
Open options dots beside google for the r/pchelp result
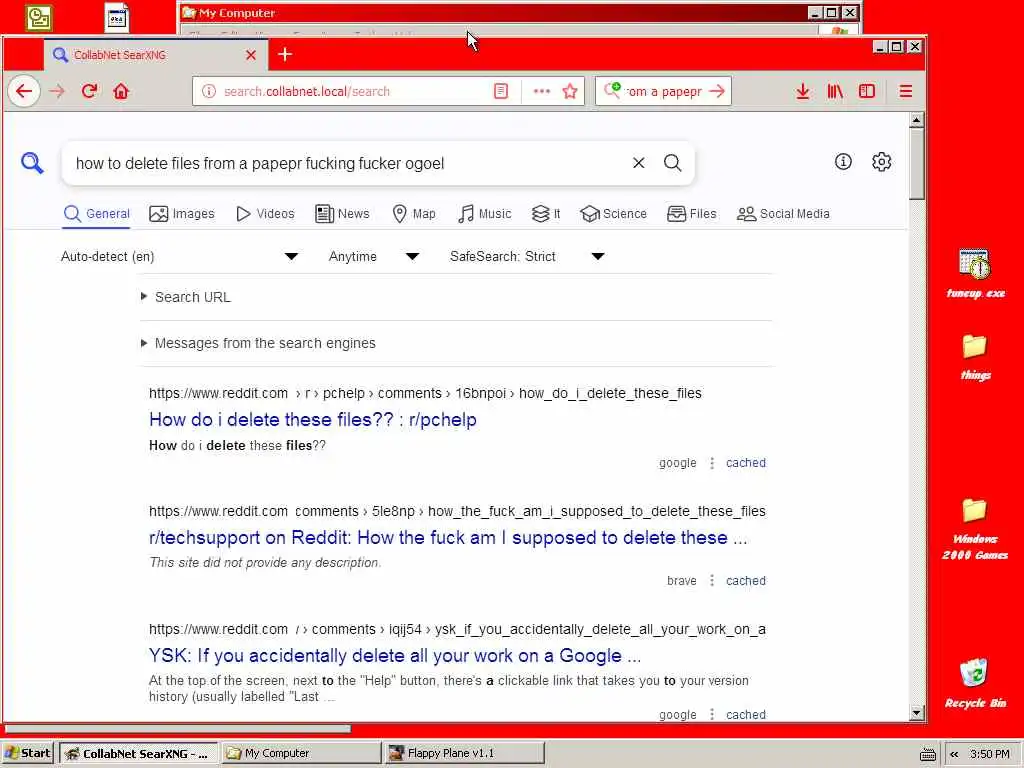712,463
